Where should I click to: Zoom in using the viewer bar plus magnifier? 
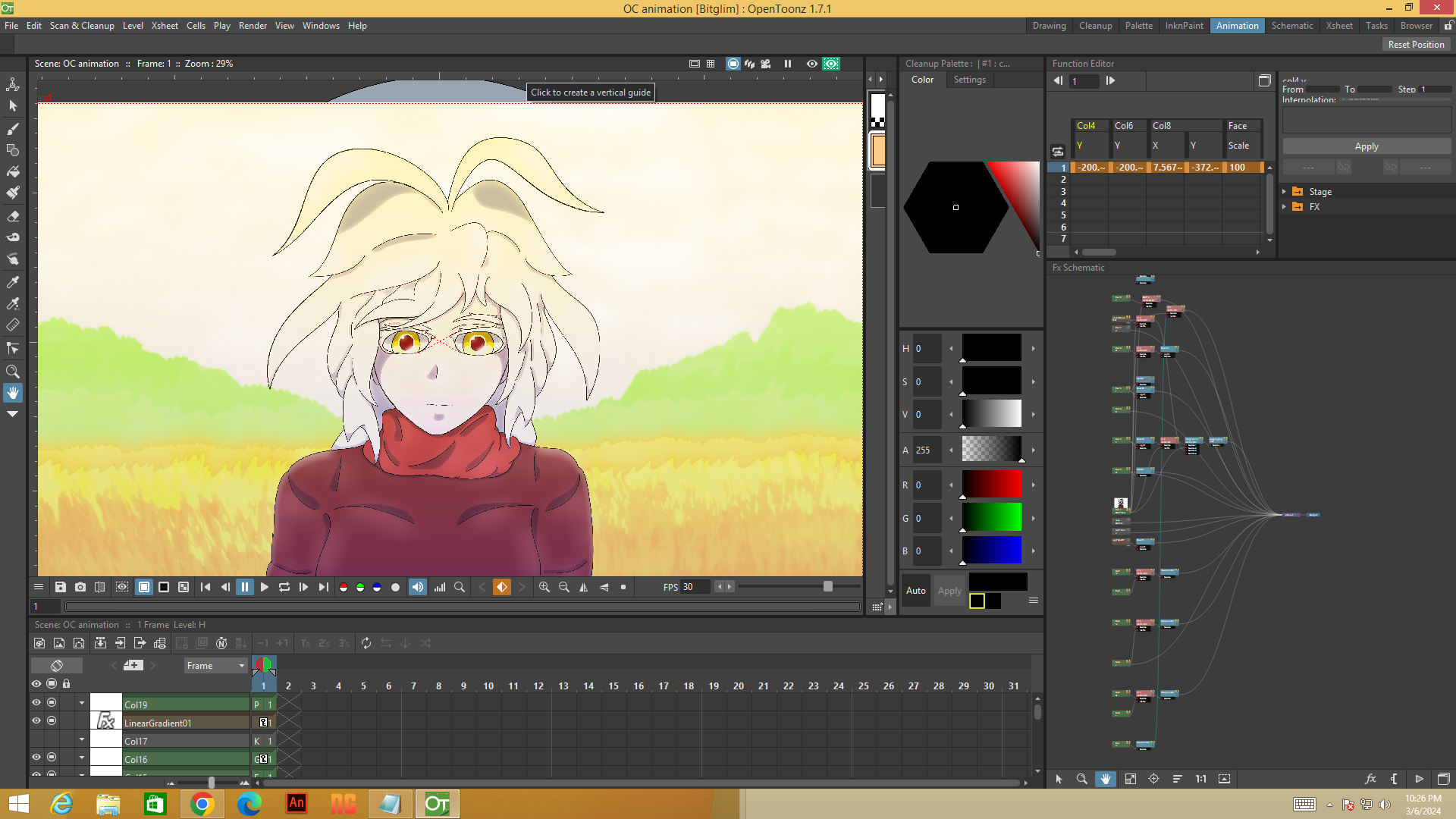pyautogui.click(x=544, y=587)
